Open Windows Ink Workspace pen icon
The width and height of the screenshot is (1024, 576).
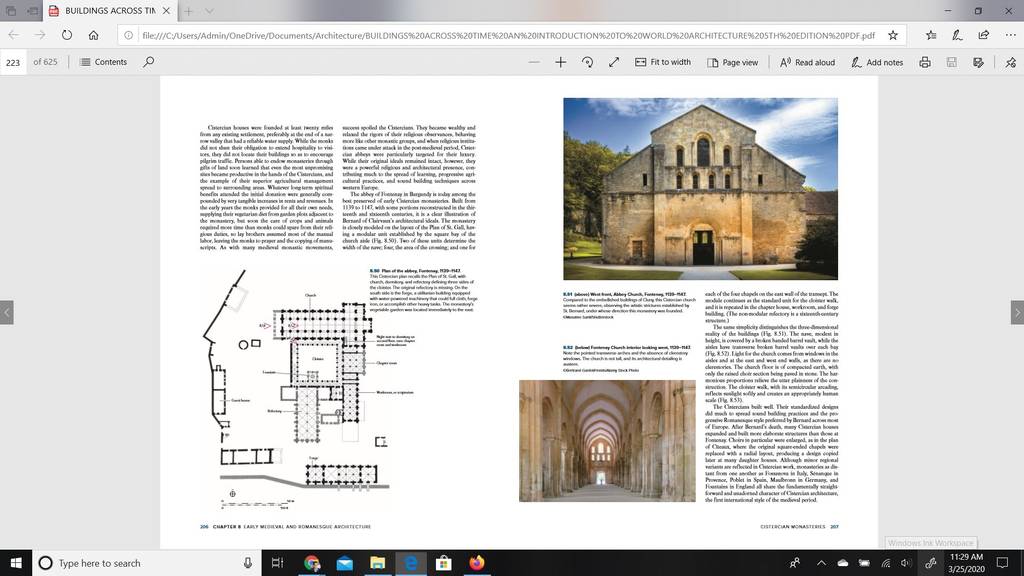click(931, 563)
